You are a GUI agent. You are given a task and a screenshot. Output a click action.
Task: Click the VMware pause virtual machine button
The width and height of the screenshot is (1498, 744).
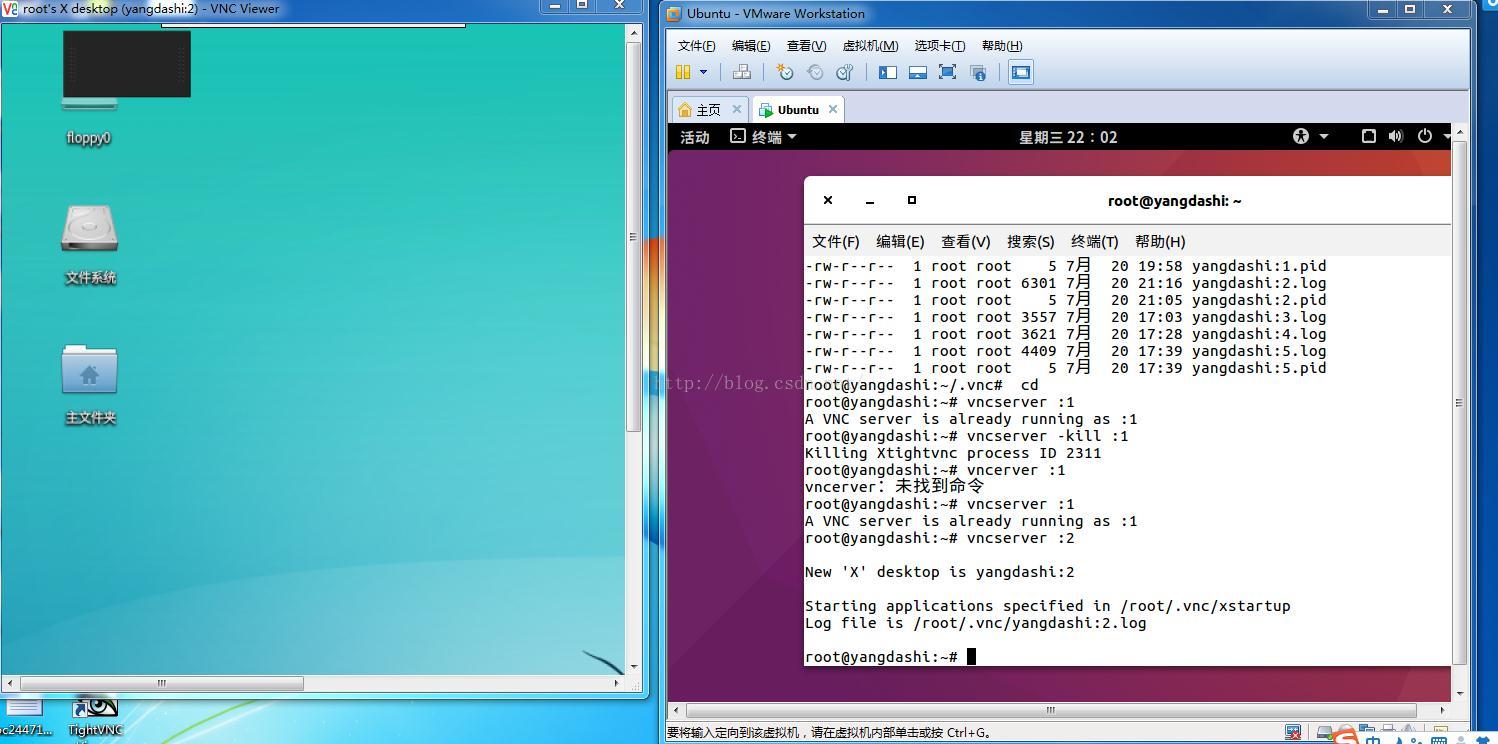pyautogui.click(x=683, y=72)
